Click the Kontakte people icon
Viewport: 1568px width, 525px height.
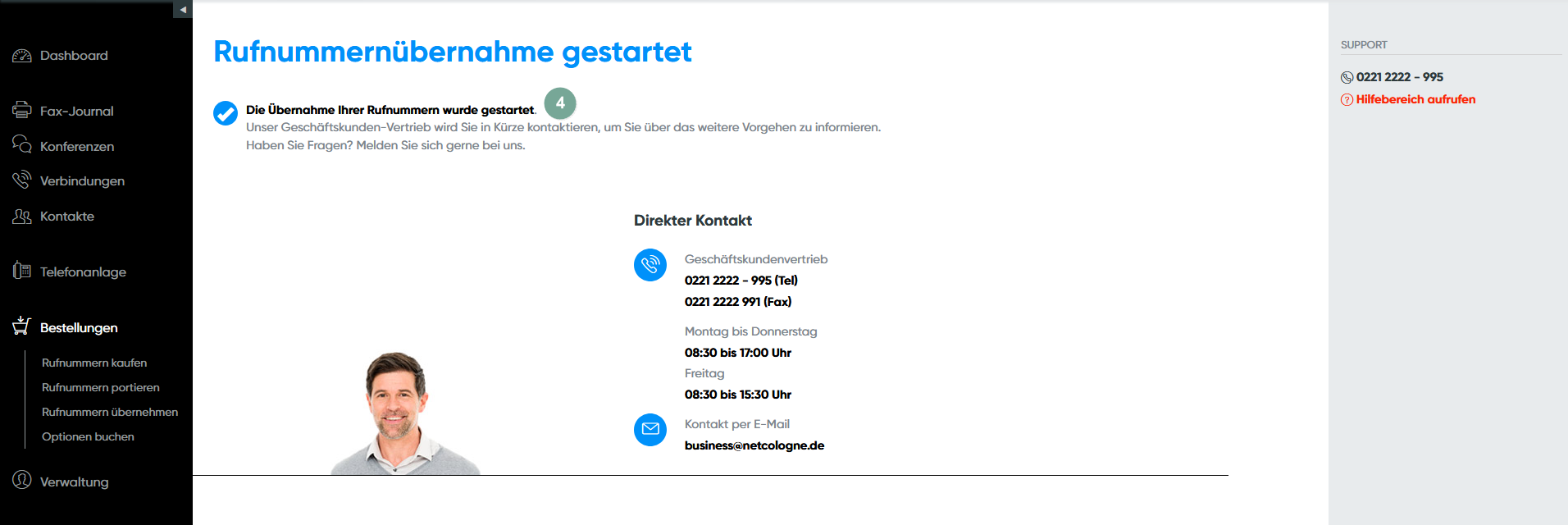pos(22,217)
